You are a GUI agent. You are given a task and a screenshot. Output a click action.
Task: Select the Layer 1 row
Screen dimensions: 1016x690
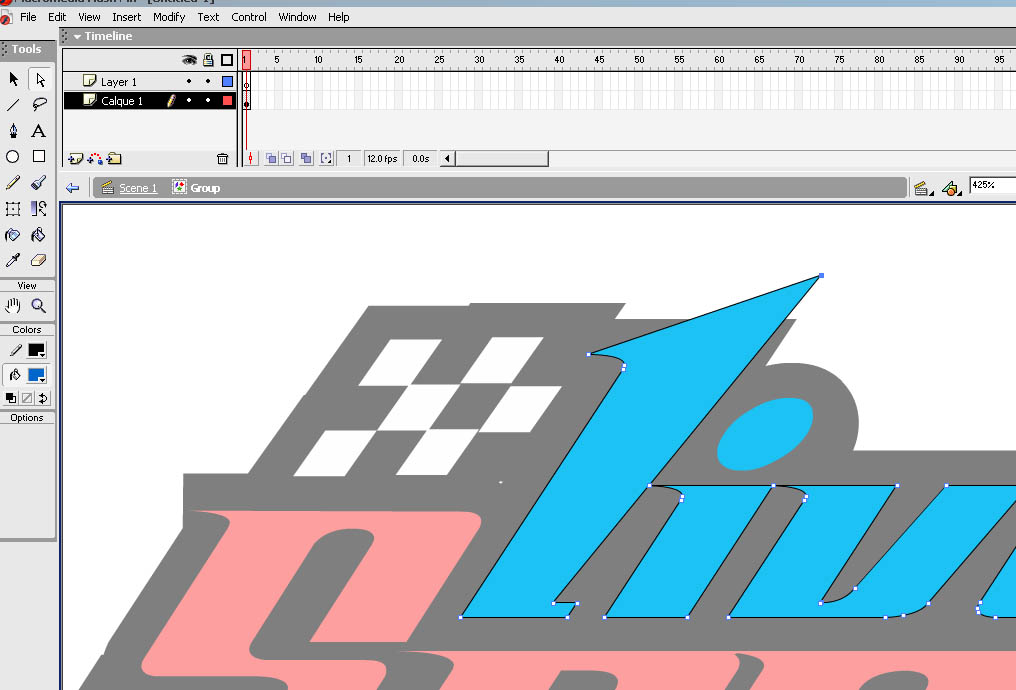pyautogui.click(x=149, y=82)
